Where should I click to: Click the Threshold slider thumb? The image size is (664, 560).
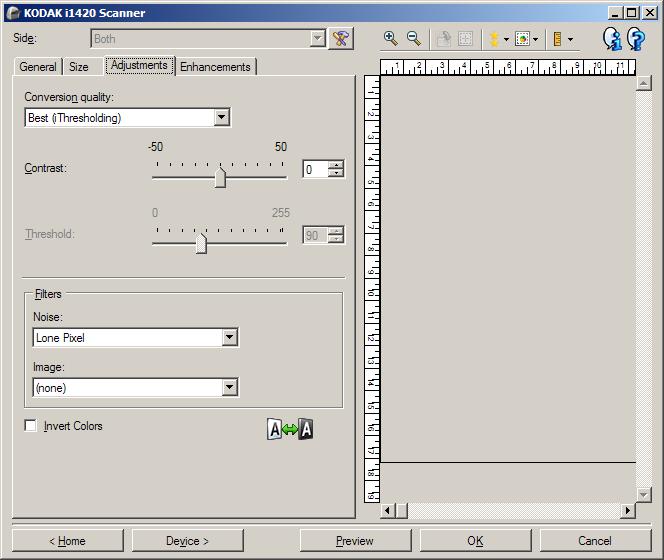click(x=201, y=244)
